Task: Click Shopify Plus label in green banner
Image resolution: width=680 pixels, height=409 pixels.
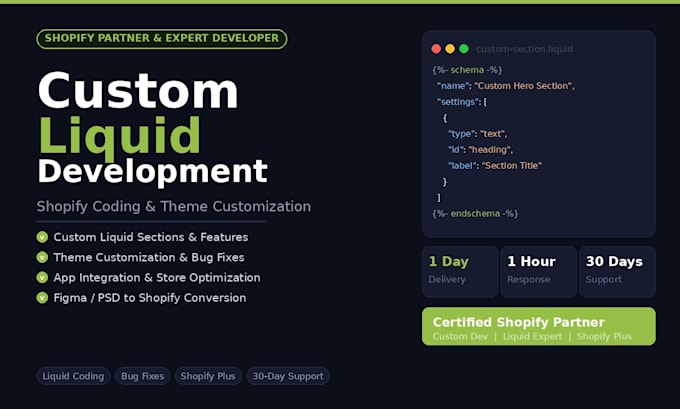Action: [x=604, y=336]
